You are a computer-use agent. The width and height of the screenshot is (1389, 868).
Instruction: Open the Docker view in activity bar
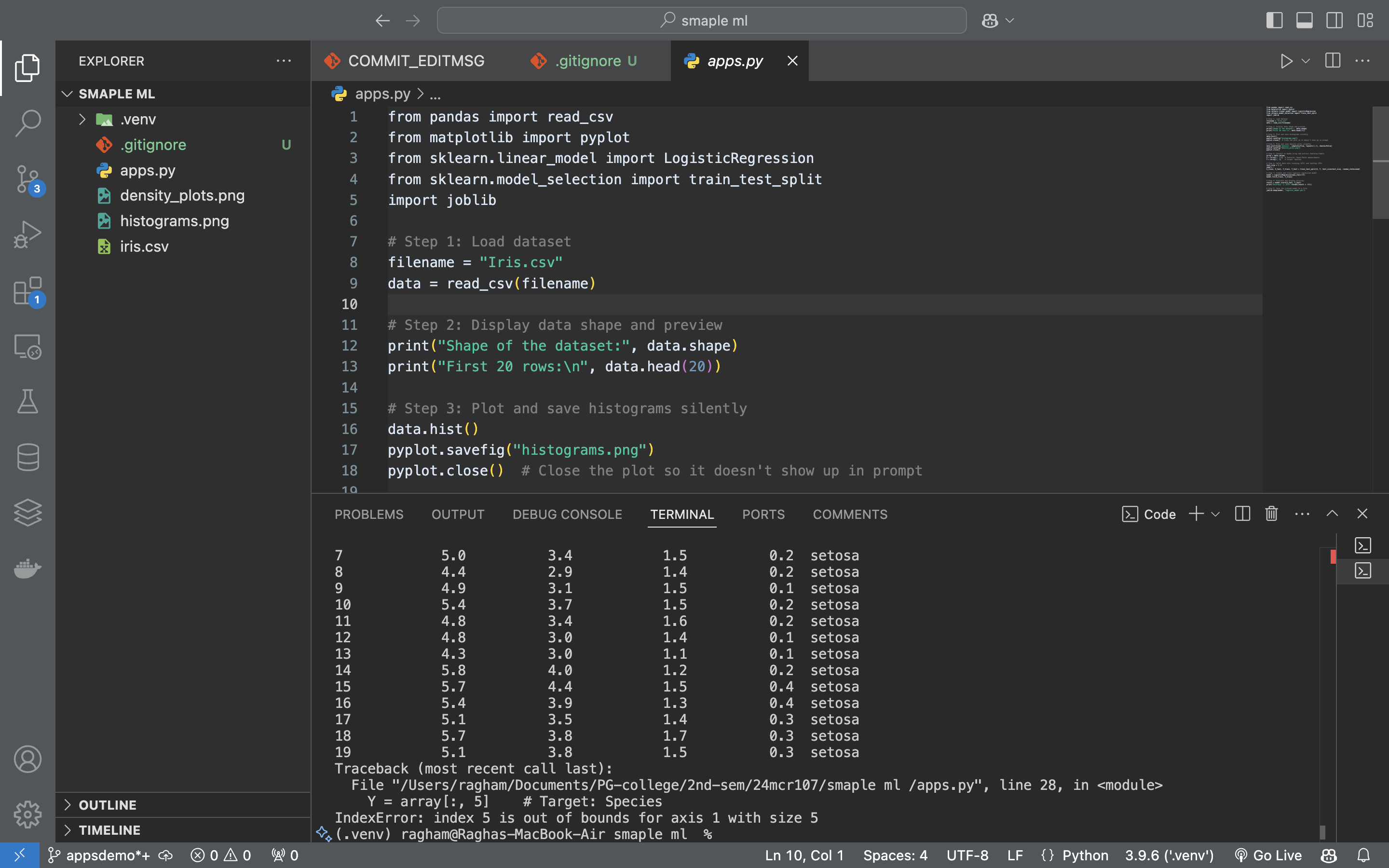(x=27, y=569)
